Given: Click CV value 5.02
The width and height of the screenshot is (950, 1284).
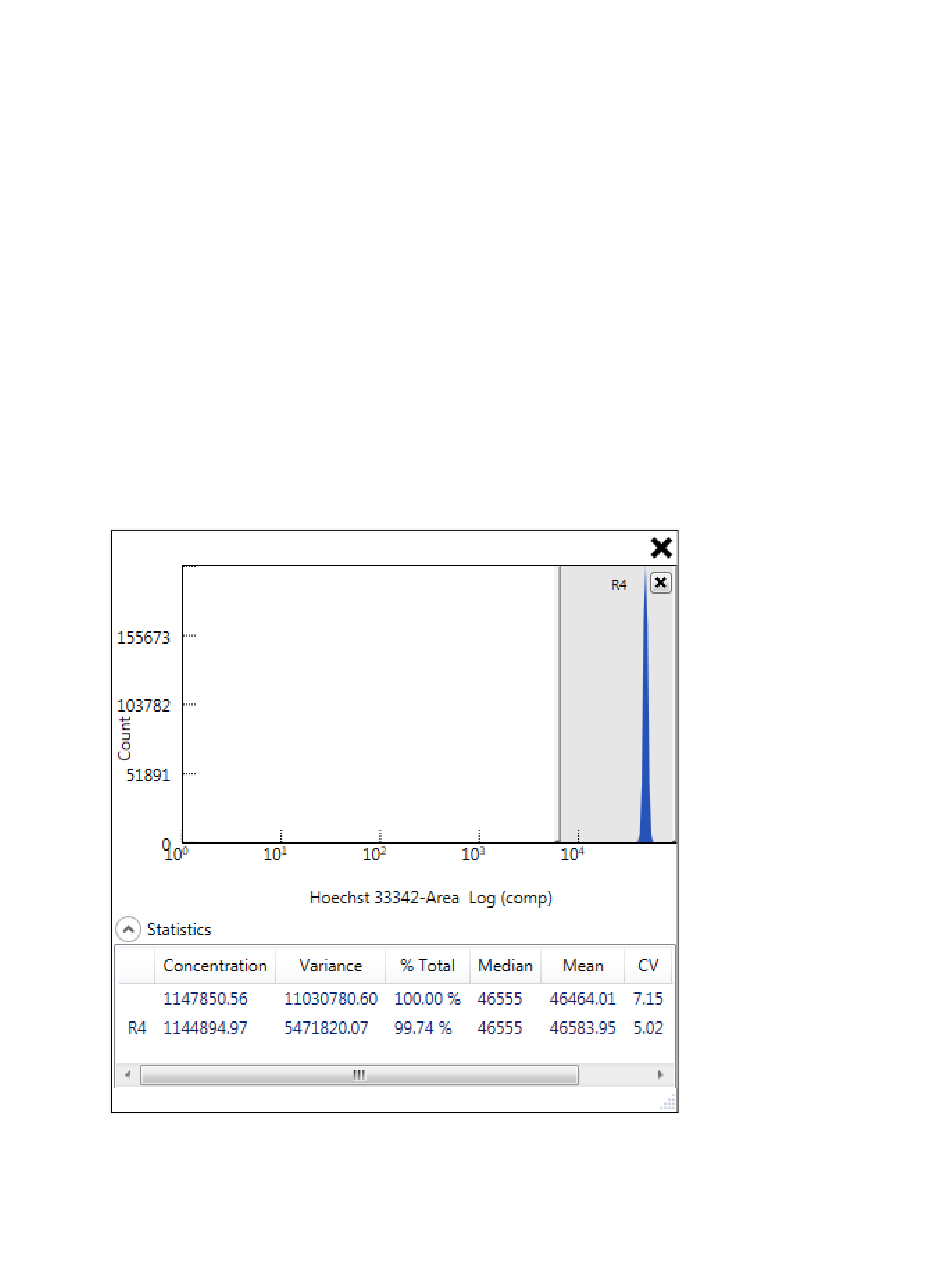Looking at the screenshot, I should 647,1028.
